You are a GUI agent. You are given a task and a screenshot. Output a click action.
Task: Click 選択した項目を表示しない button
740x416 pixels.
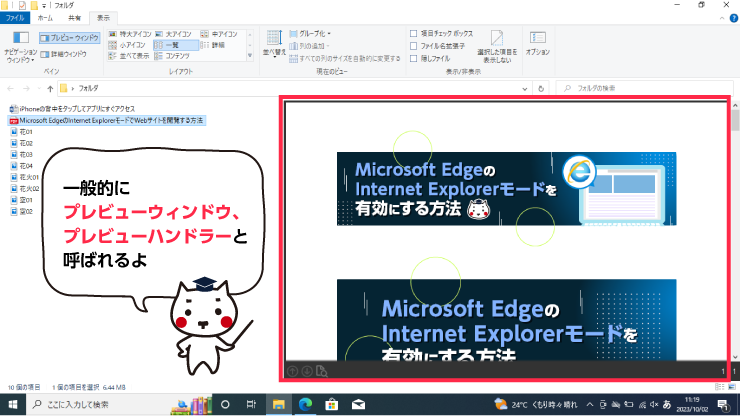[497, 46]
